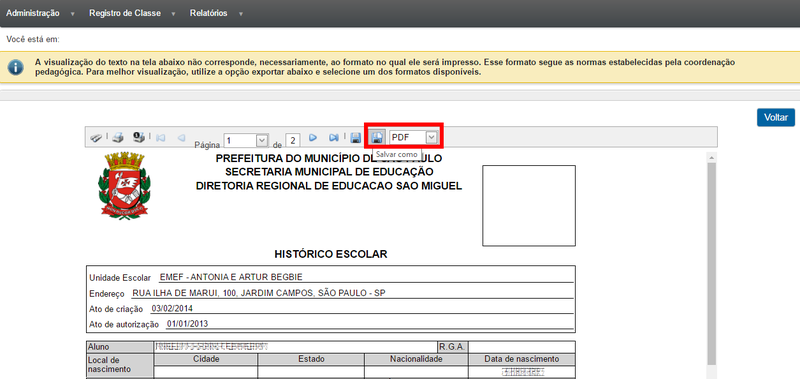
Task: Click the Voltar button
Action: 776,117
